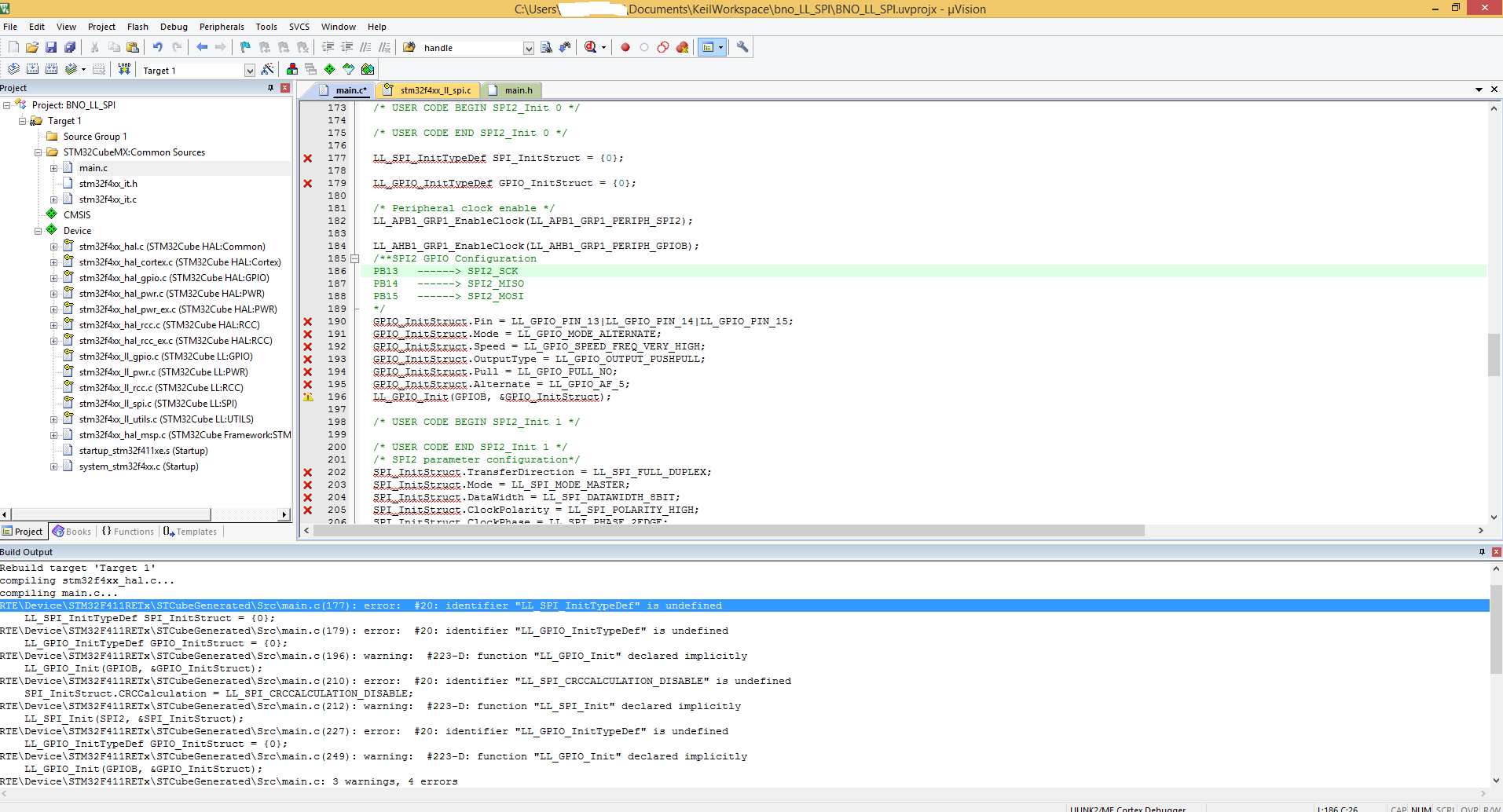Collapse the Device tree node
The height and width of the screenshot is (812, 1503).
tap(38, 231)
